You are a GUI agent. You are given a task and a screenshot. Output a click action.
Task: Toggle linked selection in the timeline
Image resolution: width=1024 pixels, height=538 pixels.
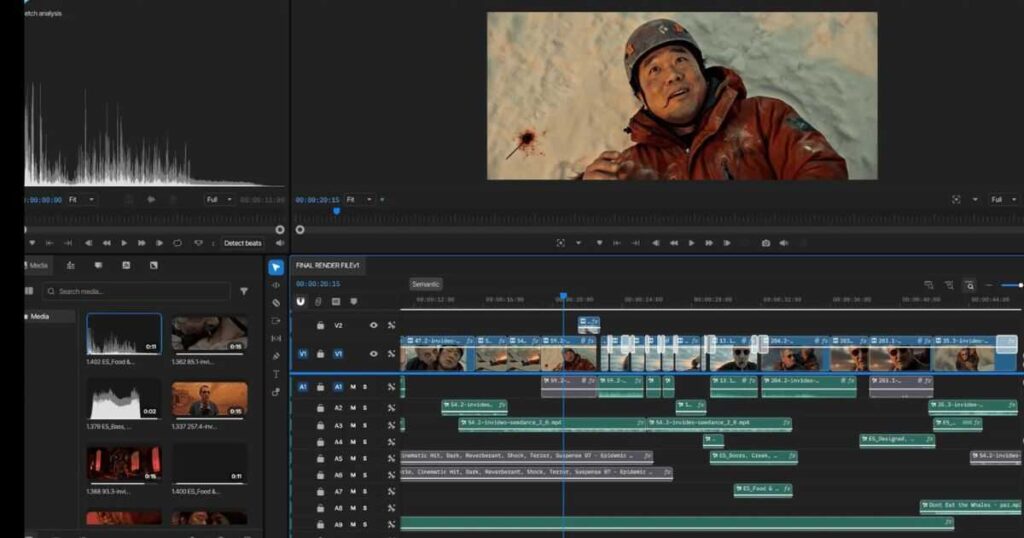pos(318,301)
